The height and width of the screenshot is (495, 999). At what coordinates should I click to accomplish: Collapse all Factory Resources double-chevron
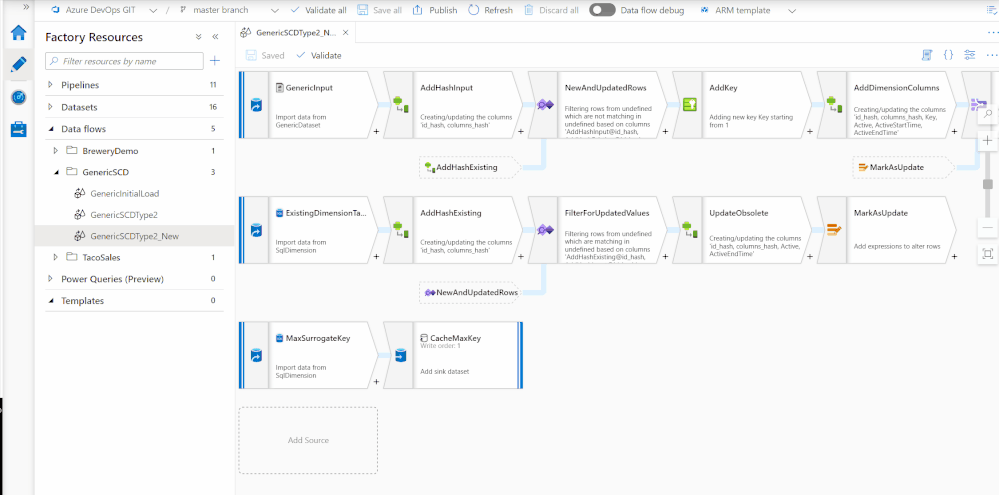[x=199, y=37]
